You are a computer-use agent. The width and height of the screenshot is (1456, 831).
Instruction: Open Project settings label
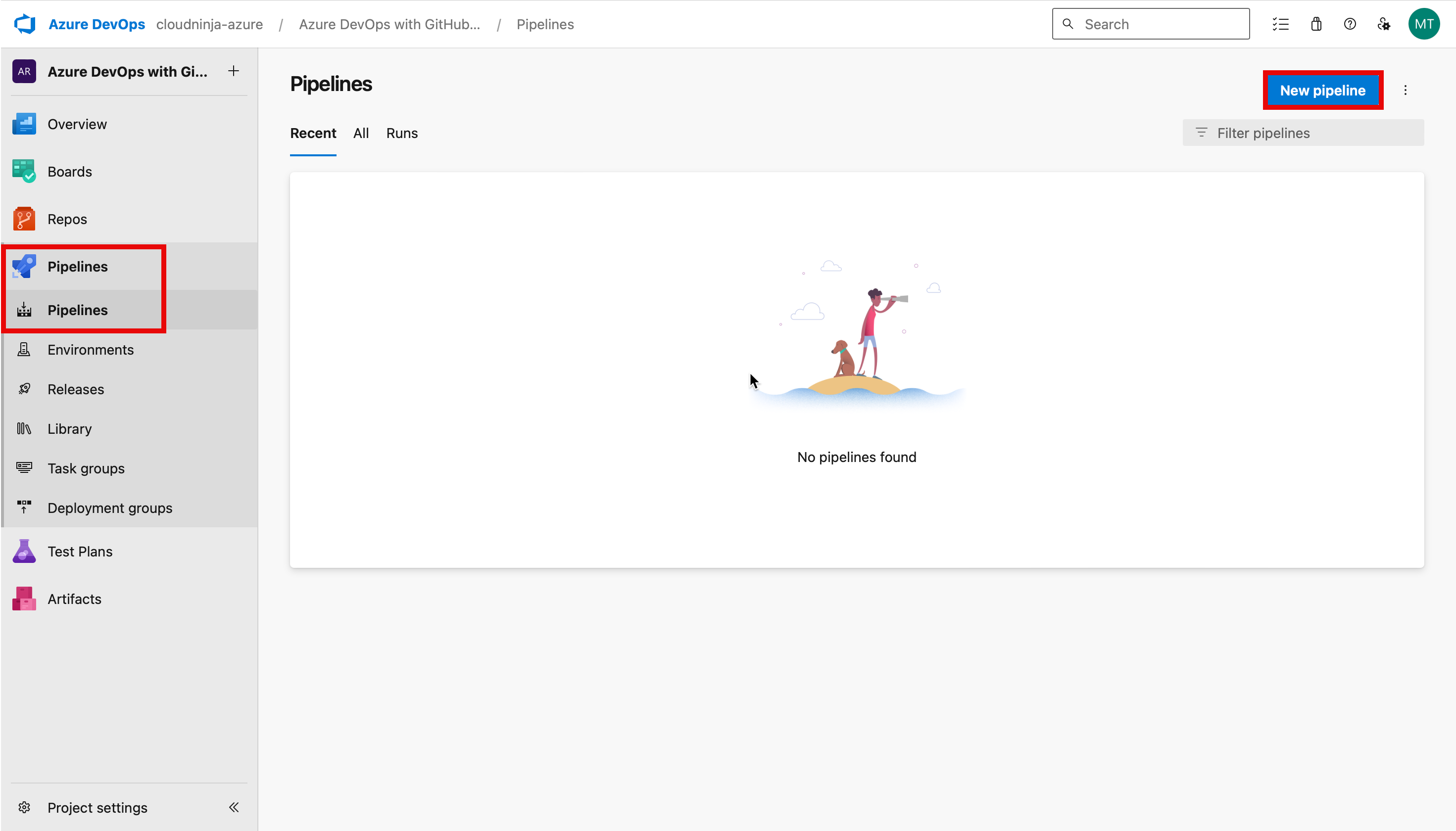pyautogui.click(x=97, y=807)
